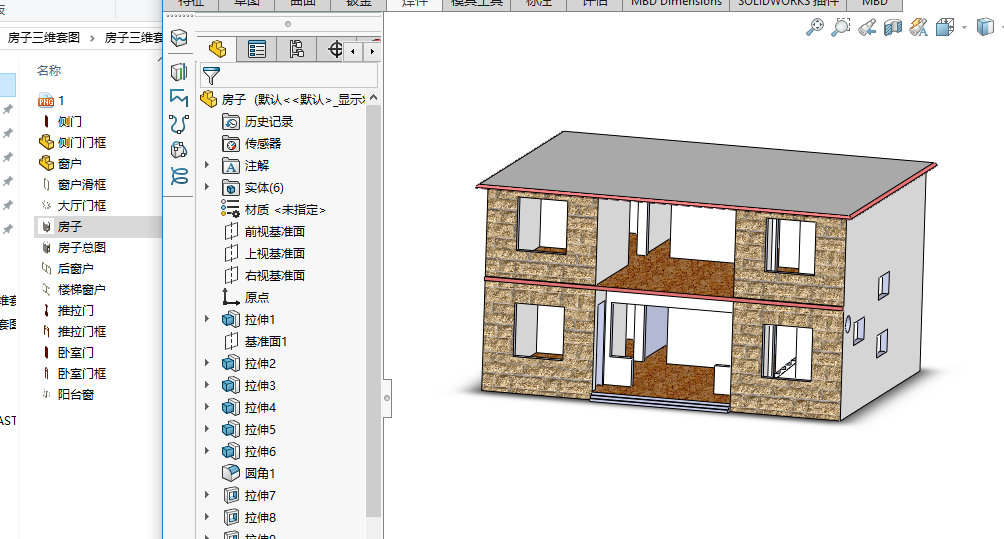Switch to the PropertyManager tab

(257, 49)
